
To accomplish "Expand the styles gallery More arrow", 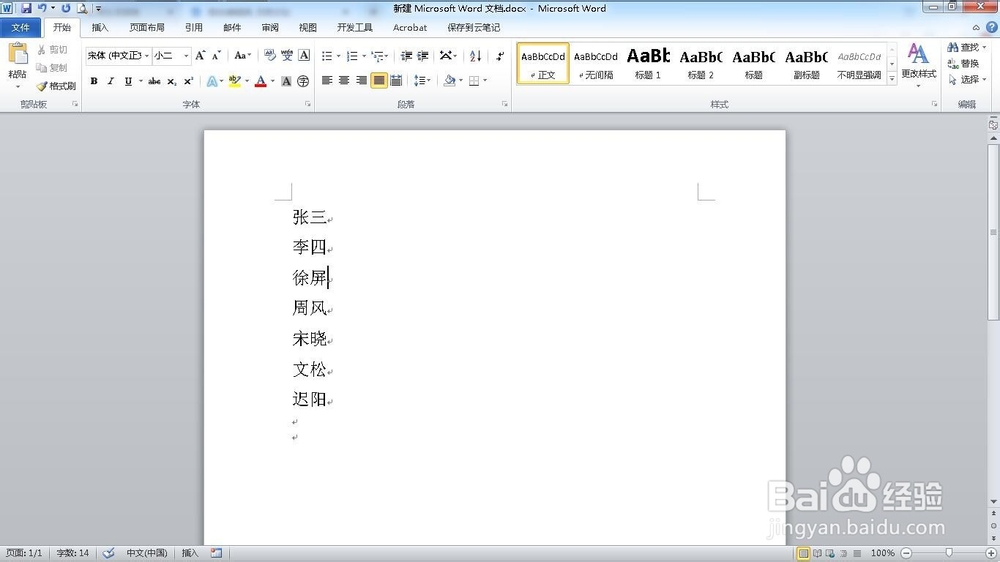I will click(892, 78).
